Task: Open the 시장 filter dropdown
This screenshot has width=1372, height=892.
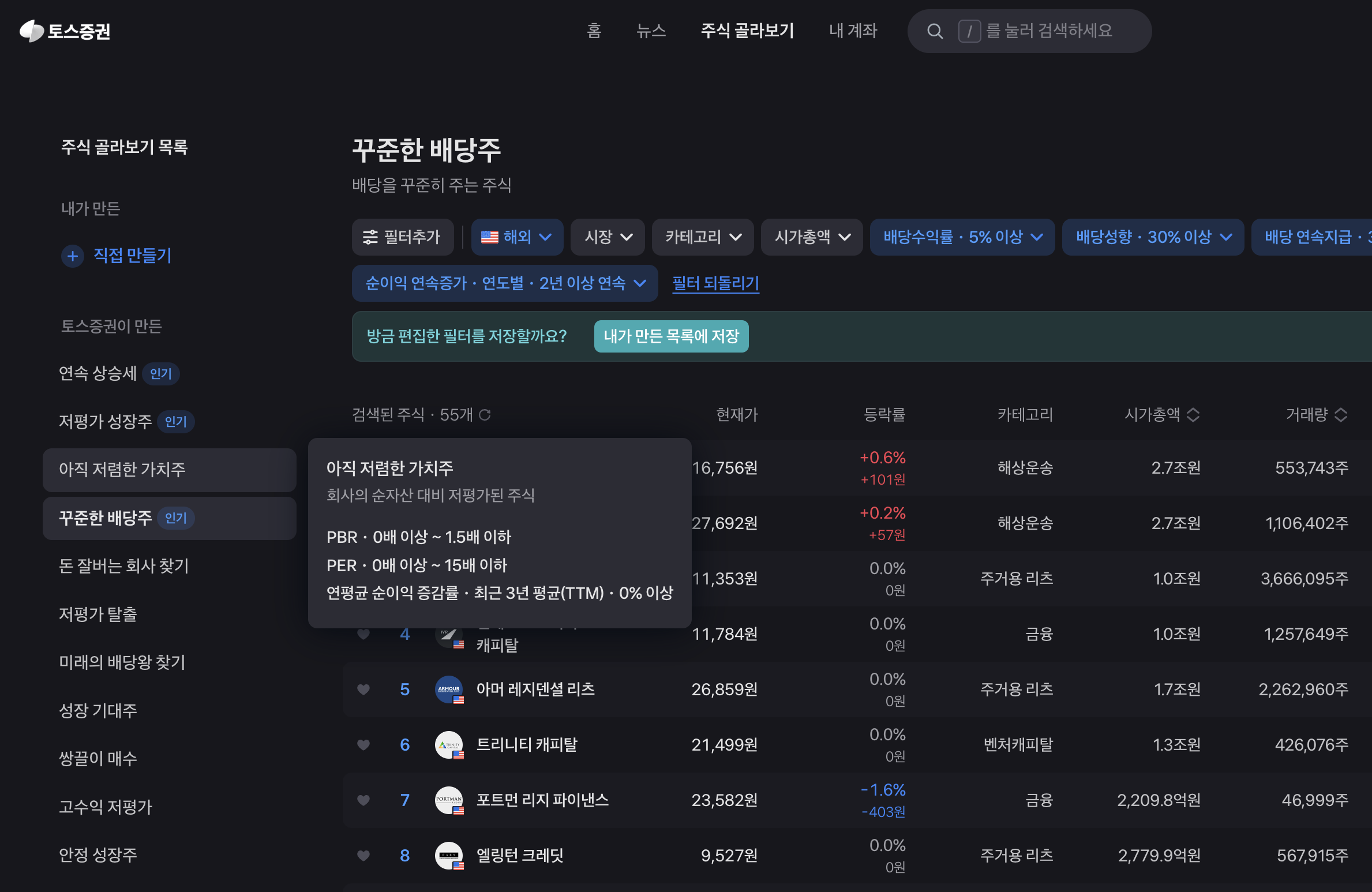Action: tap(607, 237)
